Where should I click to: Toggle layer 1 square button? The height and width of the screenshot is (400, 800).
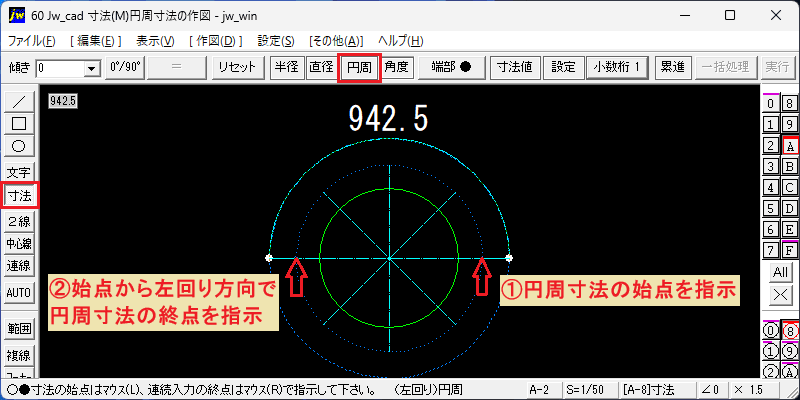pyautogui.click(x=770, y=124)
